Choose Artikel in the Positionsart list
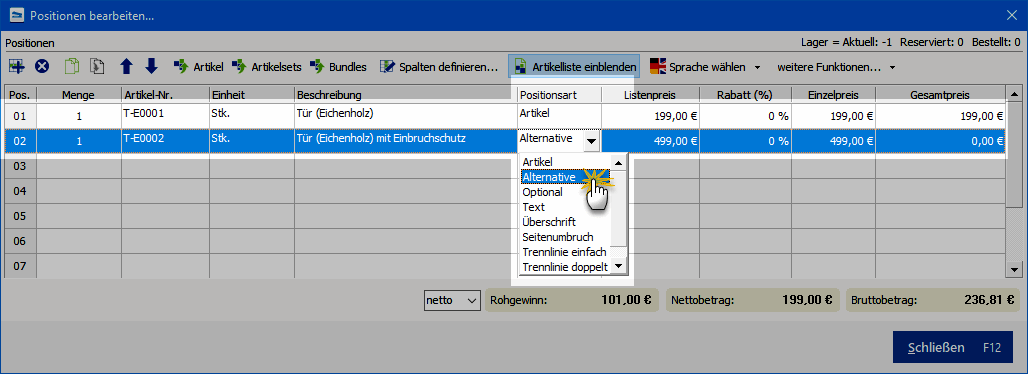1028x374 pixels. (565, 162)
